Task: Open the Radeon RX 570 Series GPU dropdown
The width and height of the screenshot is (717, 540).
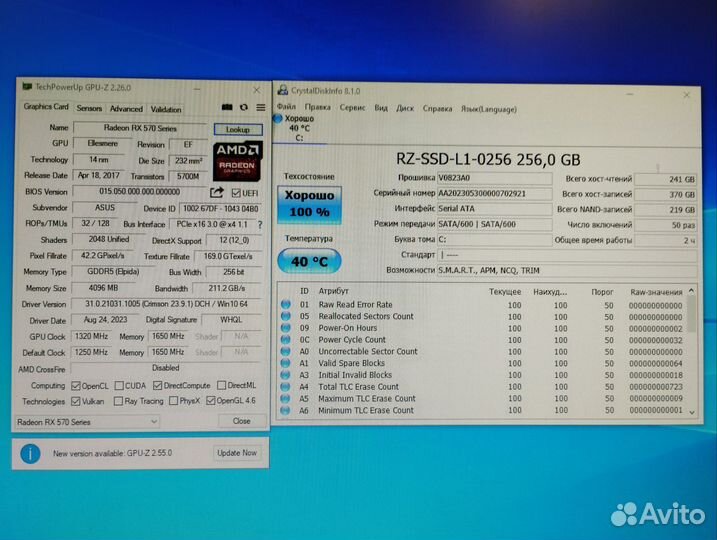Action: [87, 422]
